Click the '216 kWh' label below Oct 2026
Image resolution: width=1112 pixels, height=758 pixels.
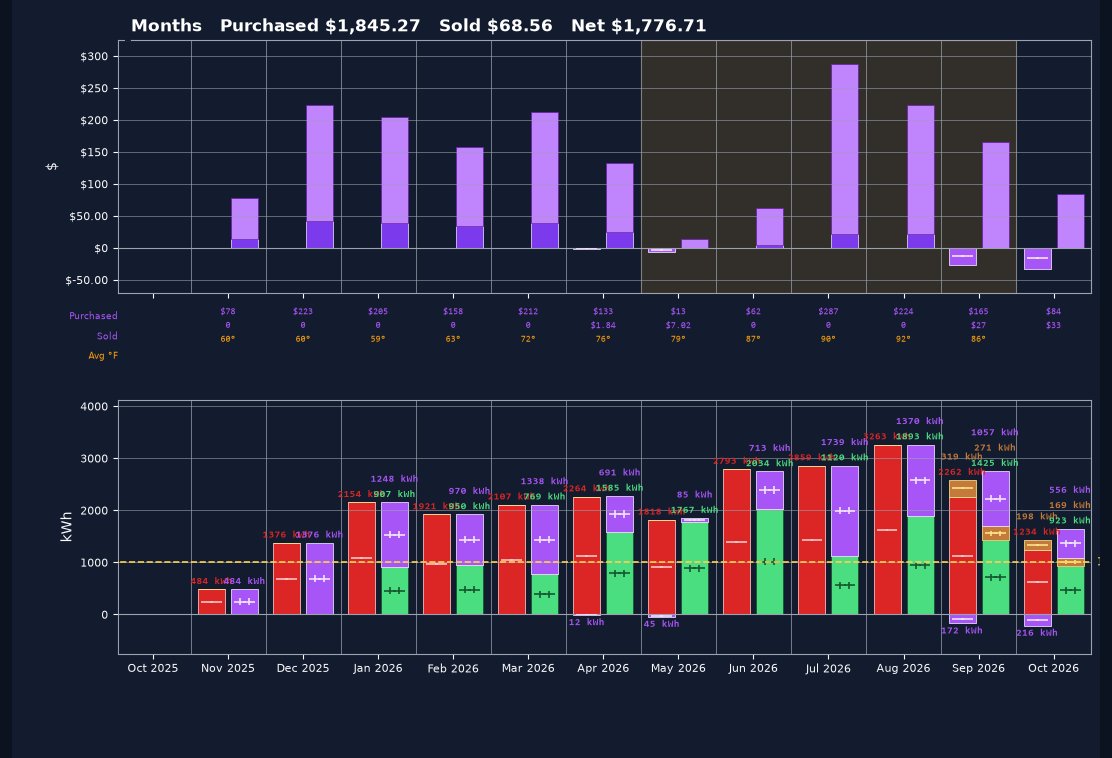point(1037,632)
